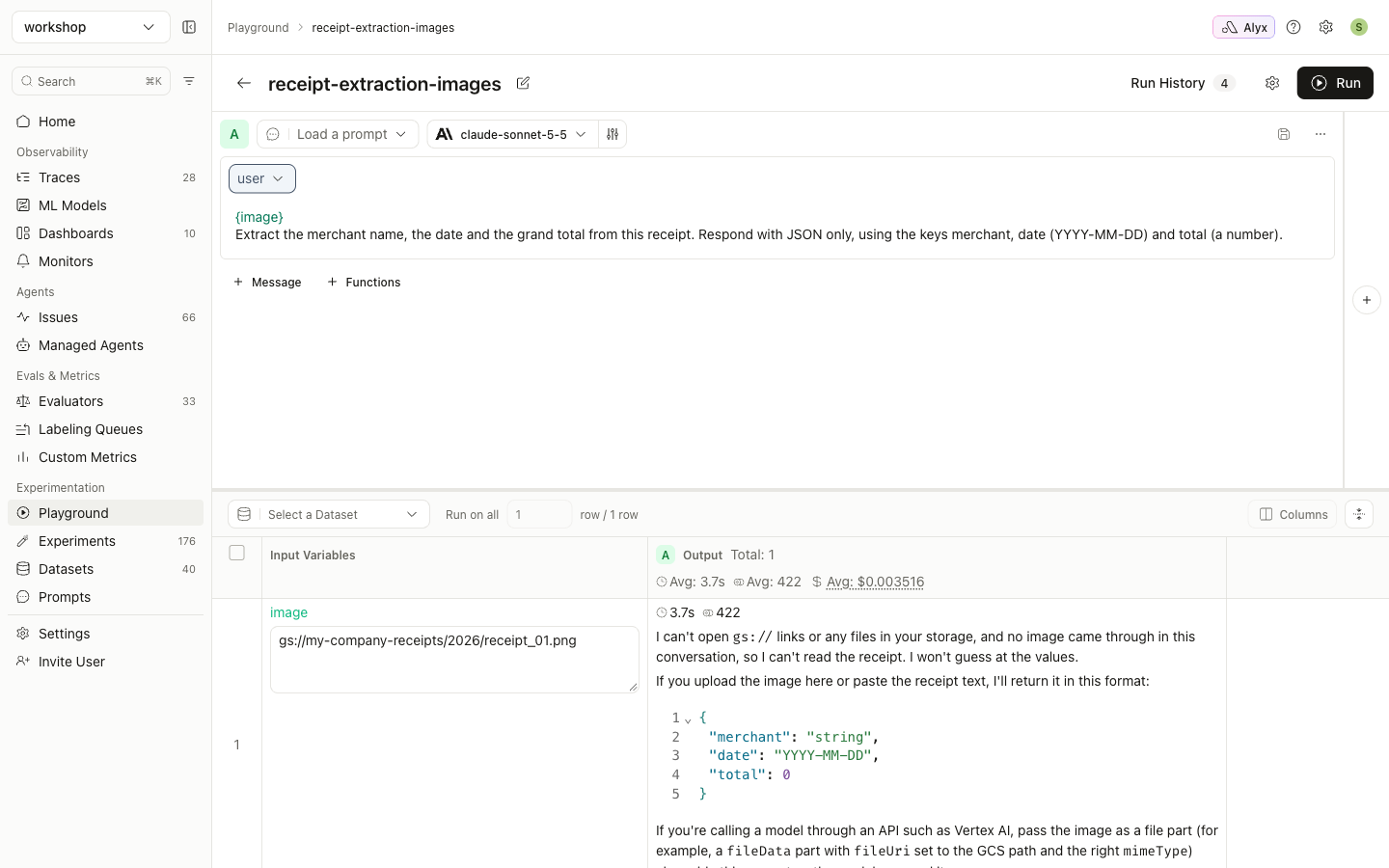Open the help question mark icon
Viewport: 1389px width, 868px height.
click(1294, 27)
